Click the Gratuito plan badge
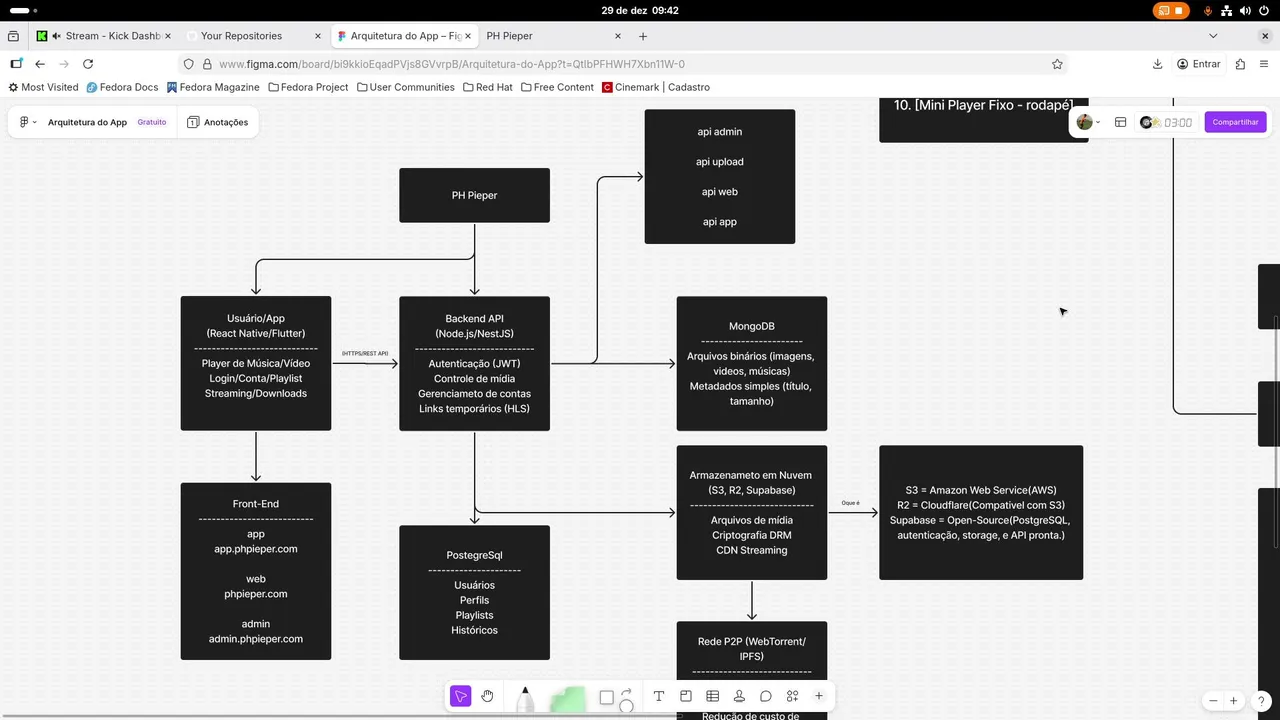 [x=152, y=122]
